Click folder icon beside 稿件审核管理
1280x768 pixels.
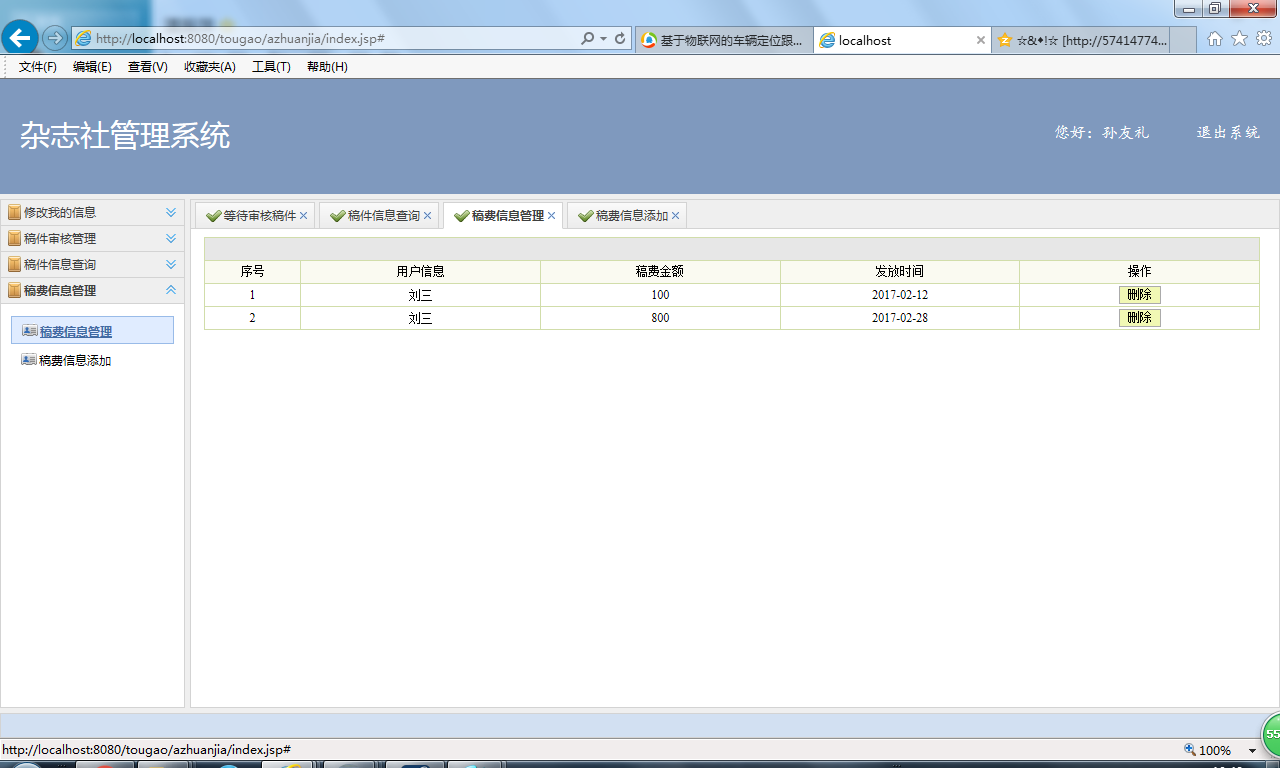(x=14, y=238)
